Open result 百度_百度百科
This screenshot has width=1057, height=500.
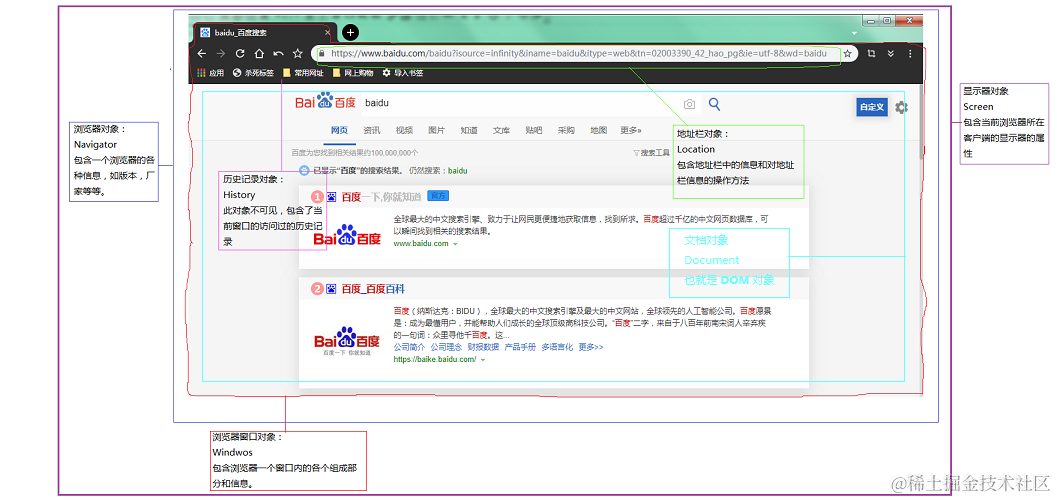point(373,288)
